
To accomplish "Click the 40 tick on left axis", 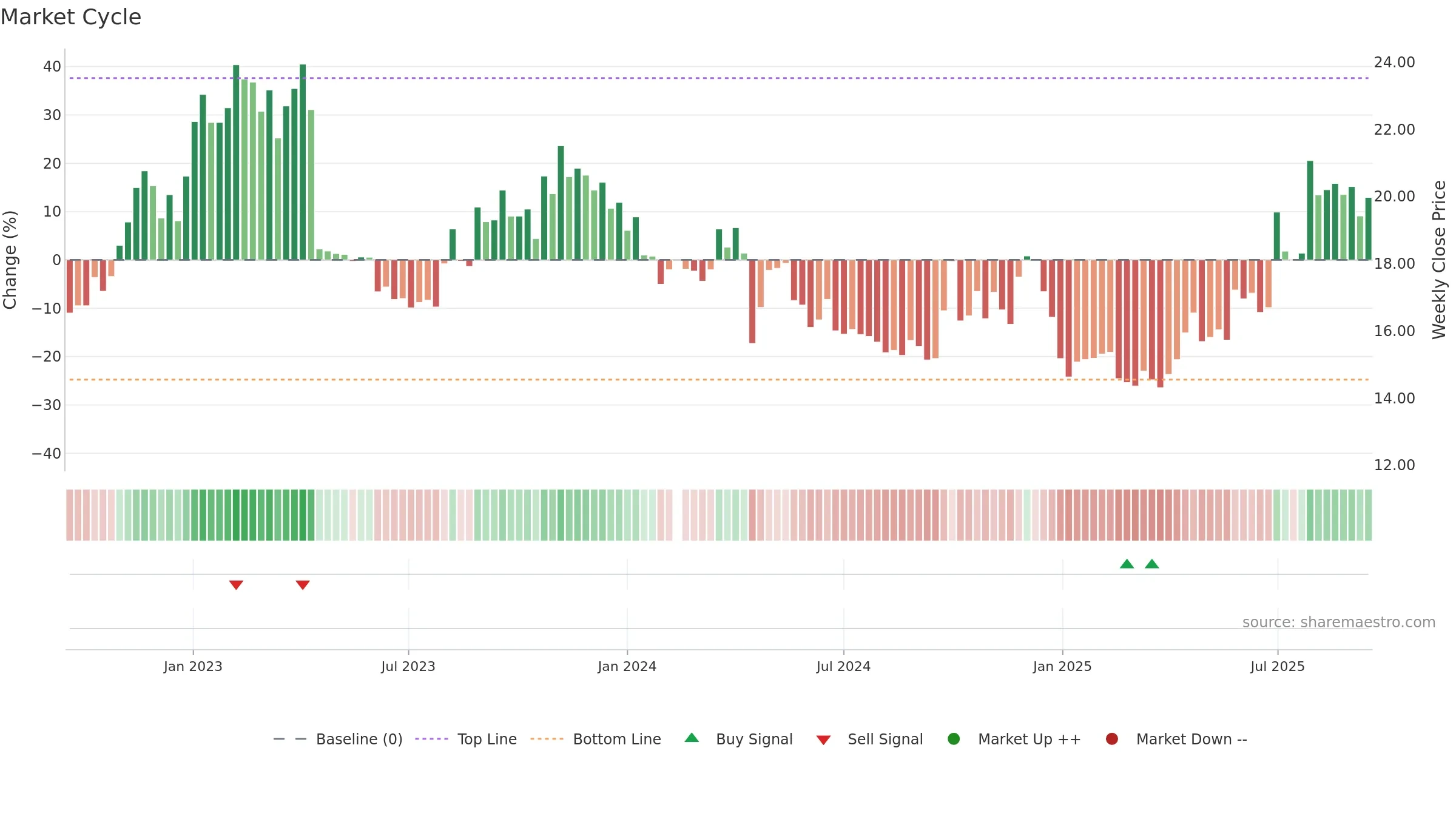I will point(52,67).
